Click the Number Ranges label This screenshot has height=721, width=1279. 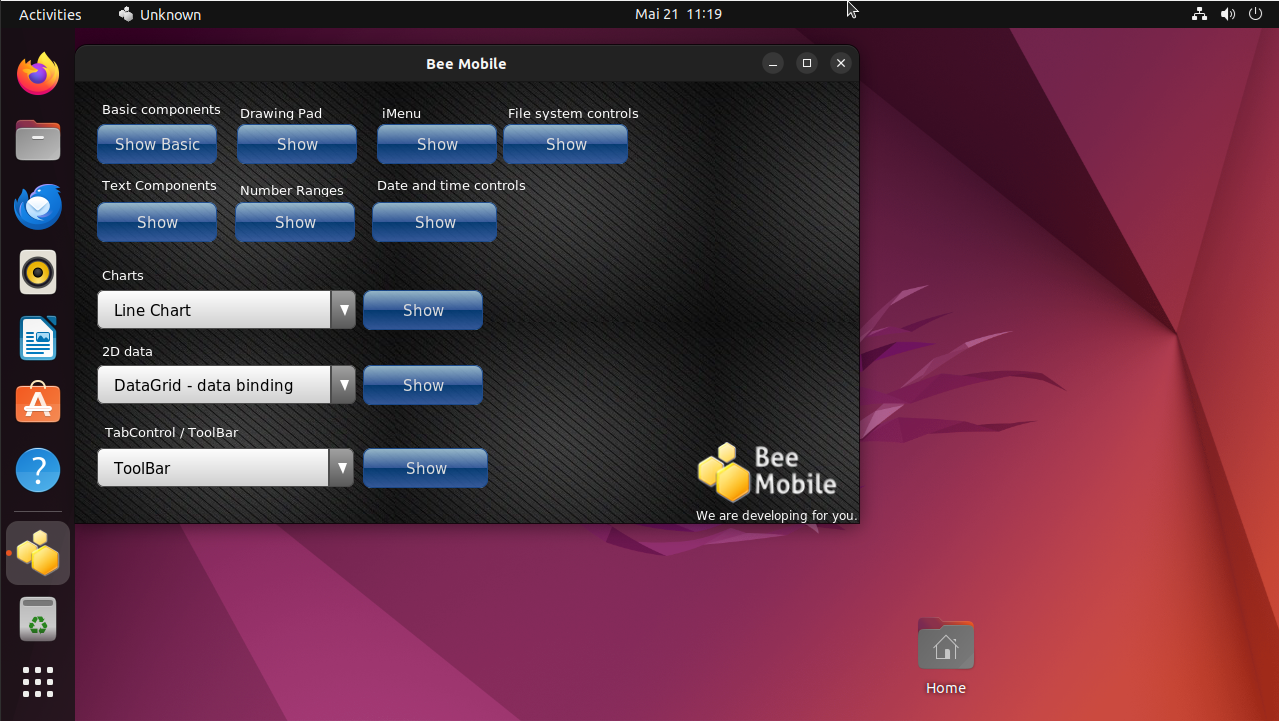(x=292, y=191)
